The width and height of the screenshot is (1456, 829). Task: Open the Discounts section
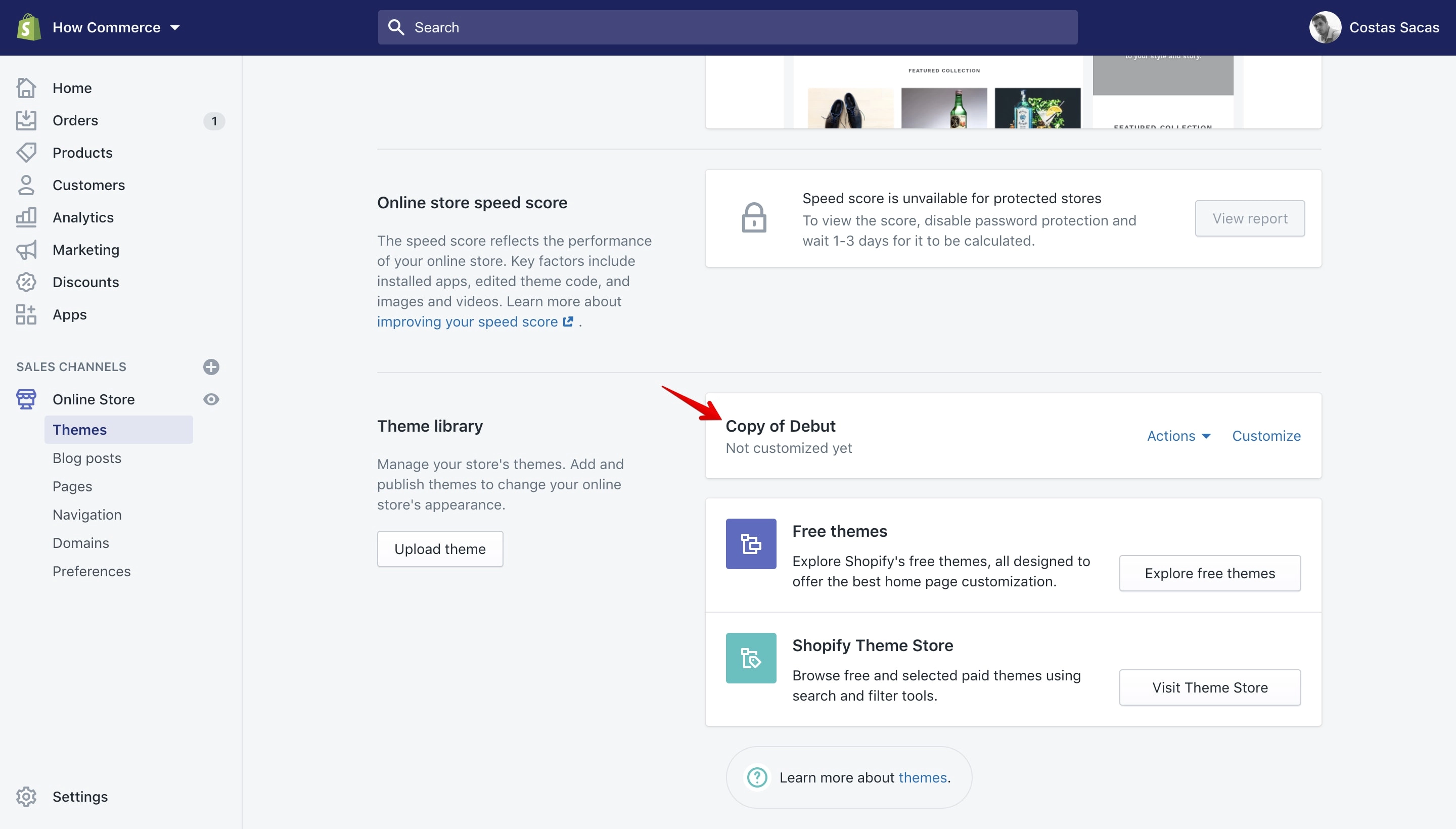pyautogui.click(x=86, y=283)
